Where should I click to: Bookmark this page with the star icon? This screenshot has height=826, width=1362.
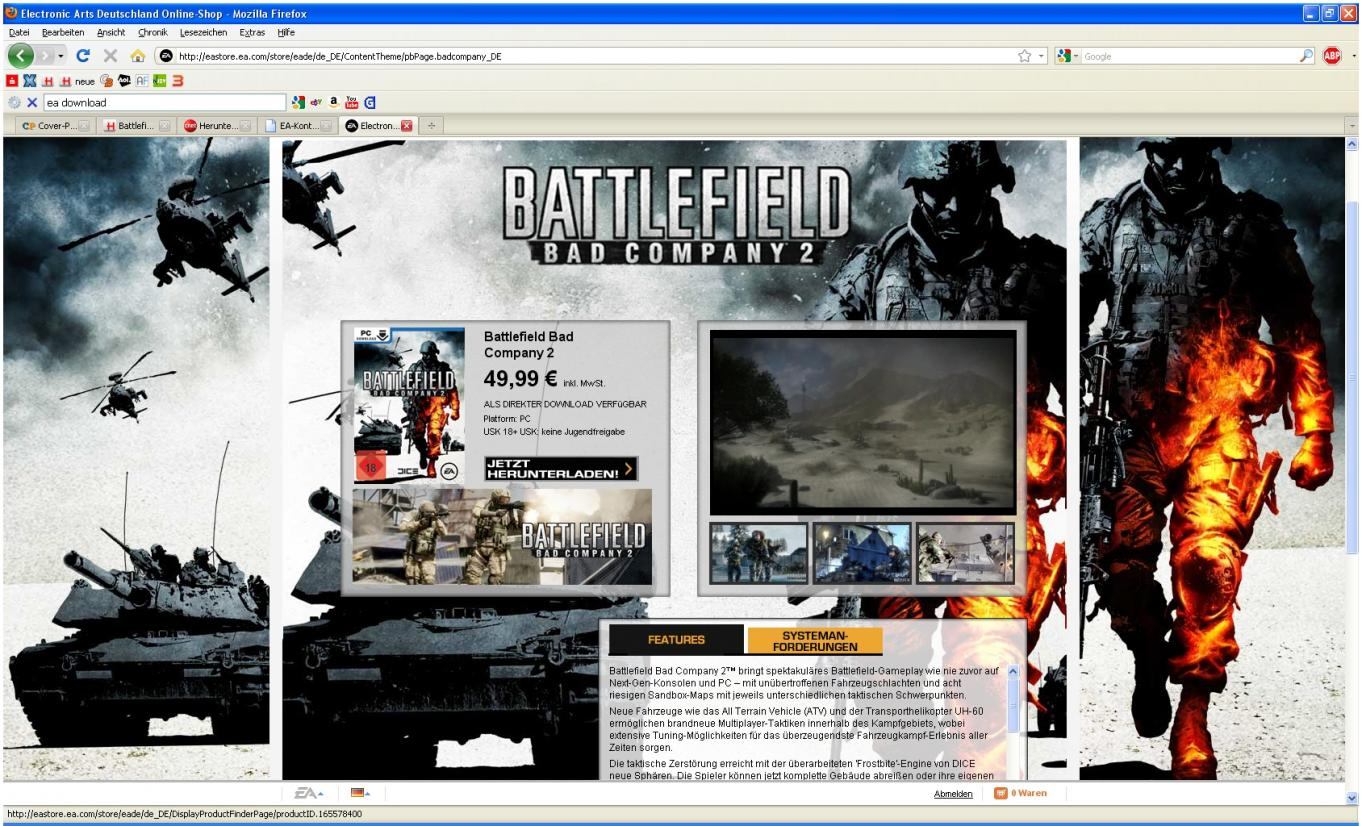coord(1023,57)
